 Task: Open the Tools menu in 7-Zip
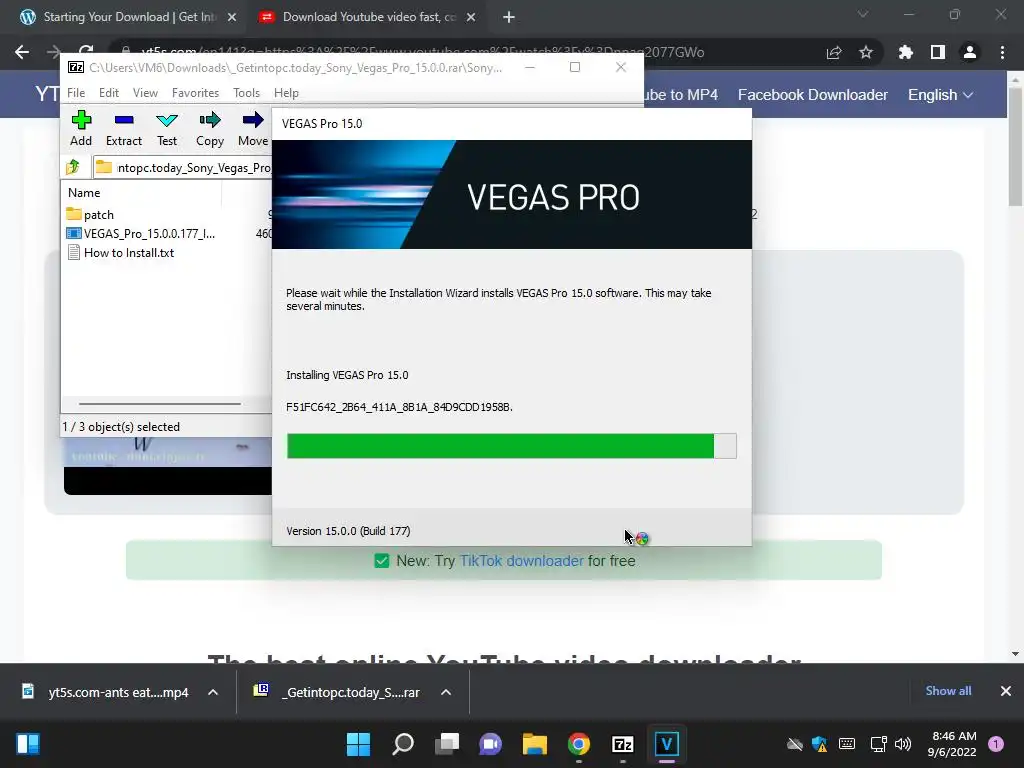(246, 93)
